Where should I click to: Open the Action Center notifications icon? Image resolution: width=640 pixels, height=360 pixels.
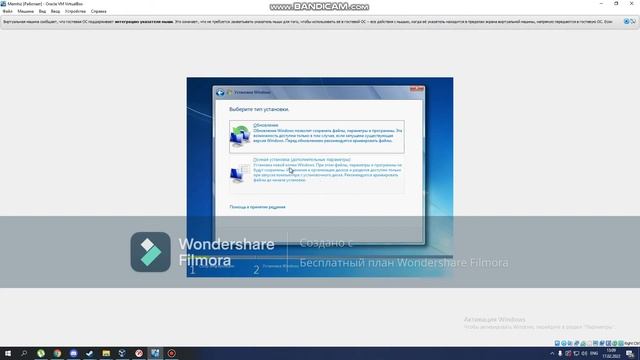630,353
